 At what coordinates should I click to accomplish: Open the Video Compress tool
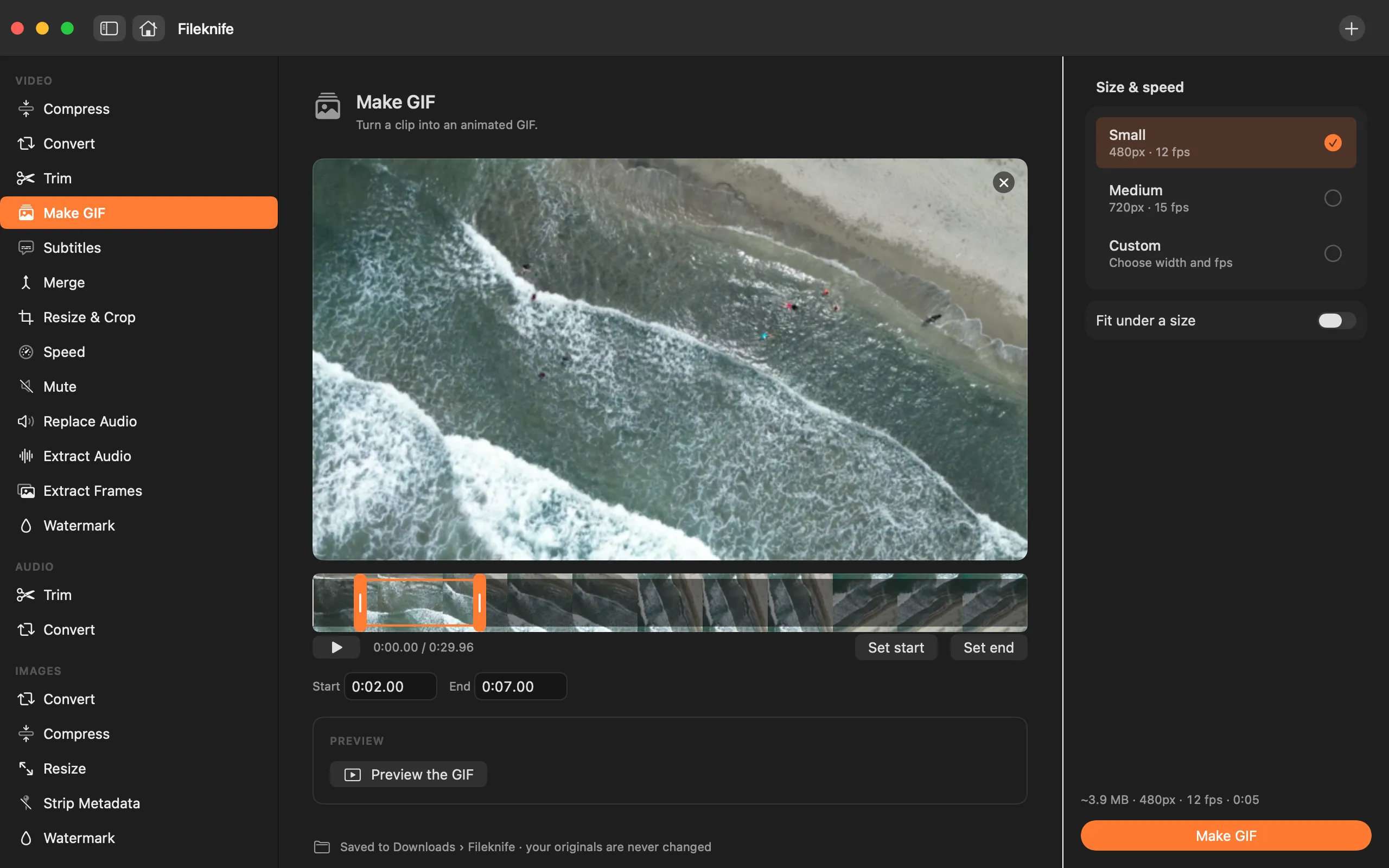pyautogui.click(x=139, y=108)
